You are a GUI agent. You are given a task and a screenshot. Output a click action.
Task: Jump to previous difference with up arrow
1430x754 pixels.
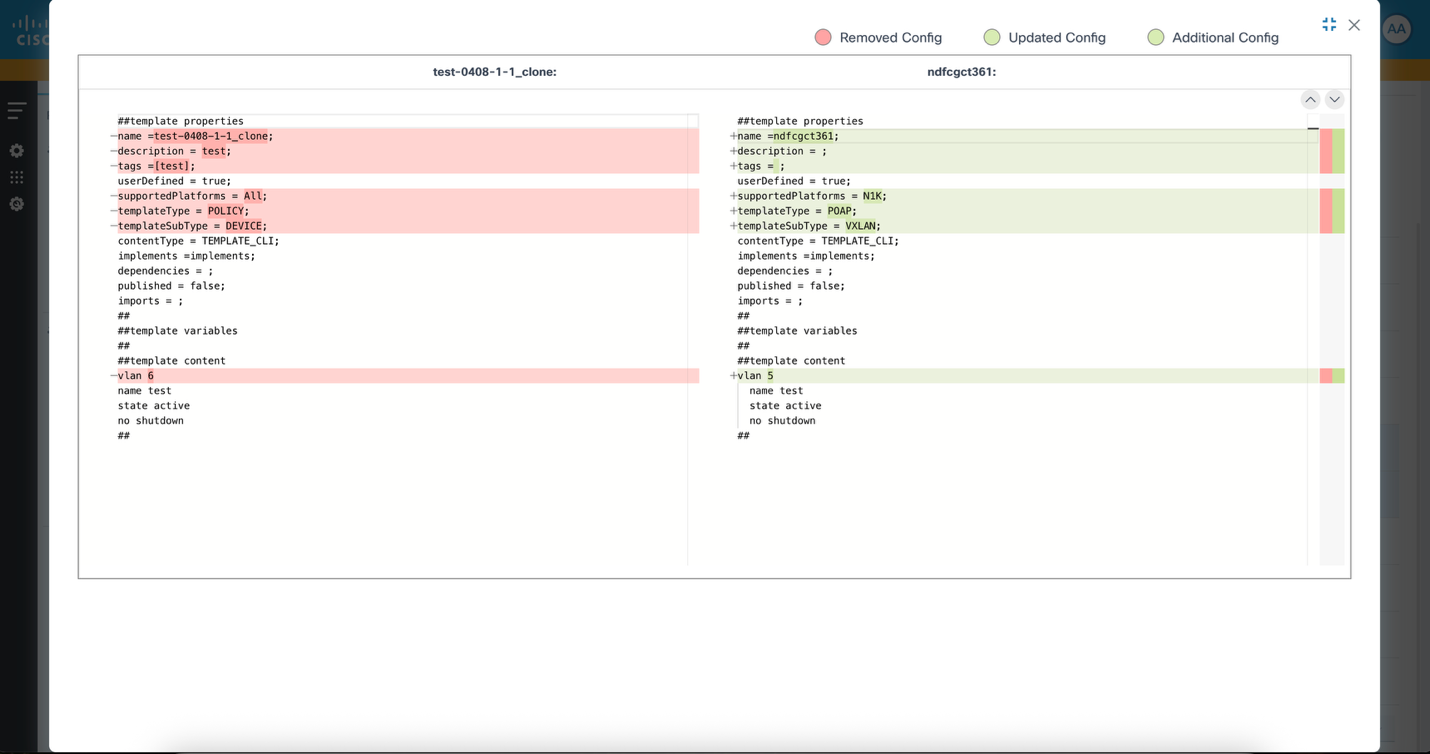click(1310, 99)
